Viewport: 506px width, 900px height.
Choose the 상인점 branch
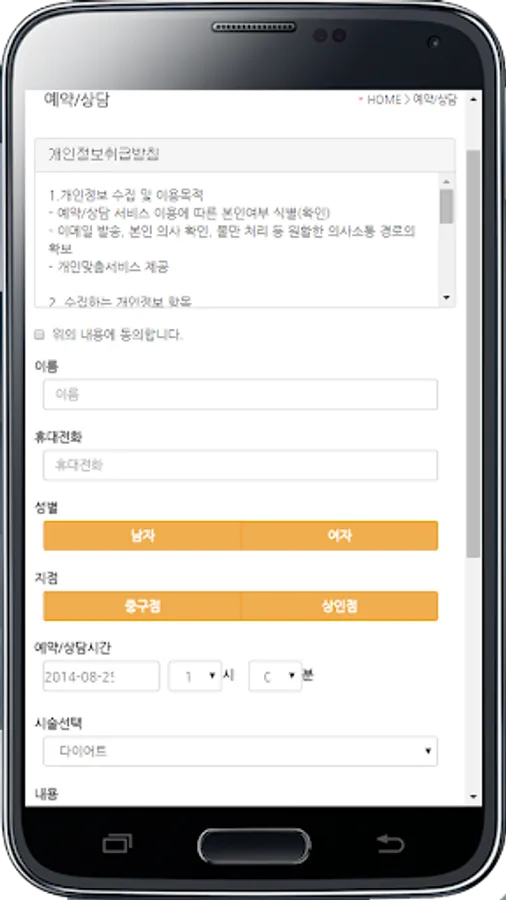(x=340, y=606)
